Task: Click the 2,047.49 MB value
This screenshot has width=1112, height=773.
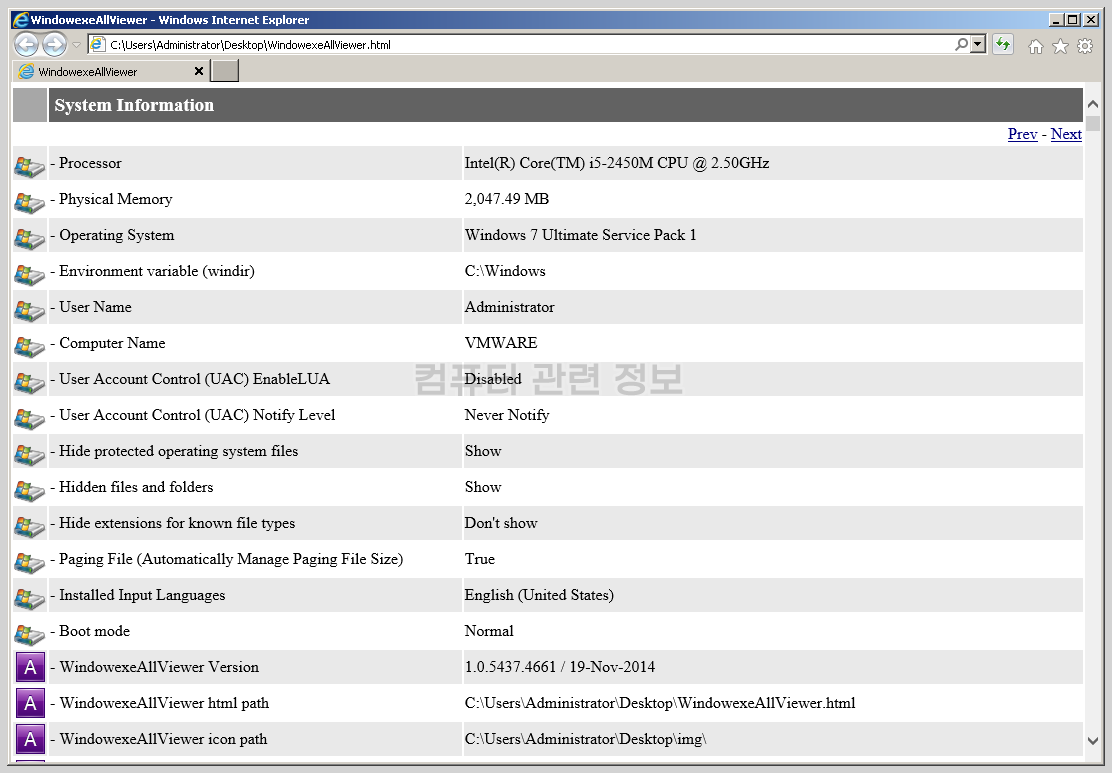Action: click(506, 199)
